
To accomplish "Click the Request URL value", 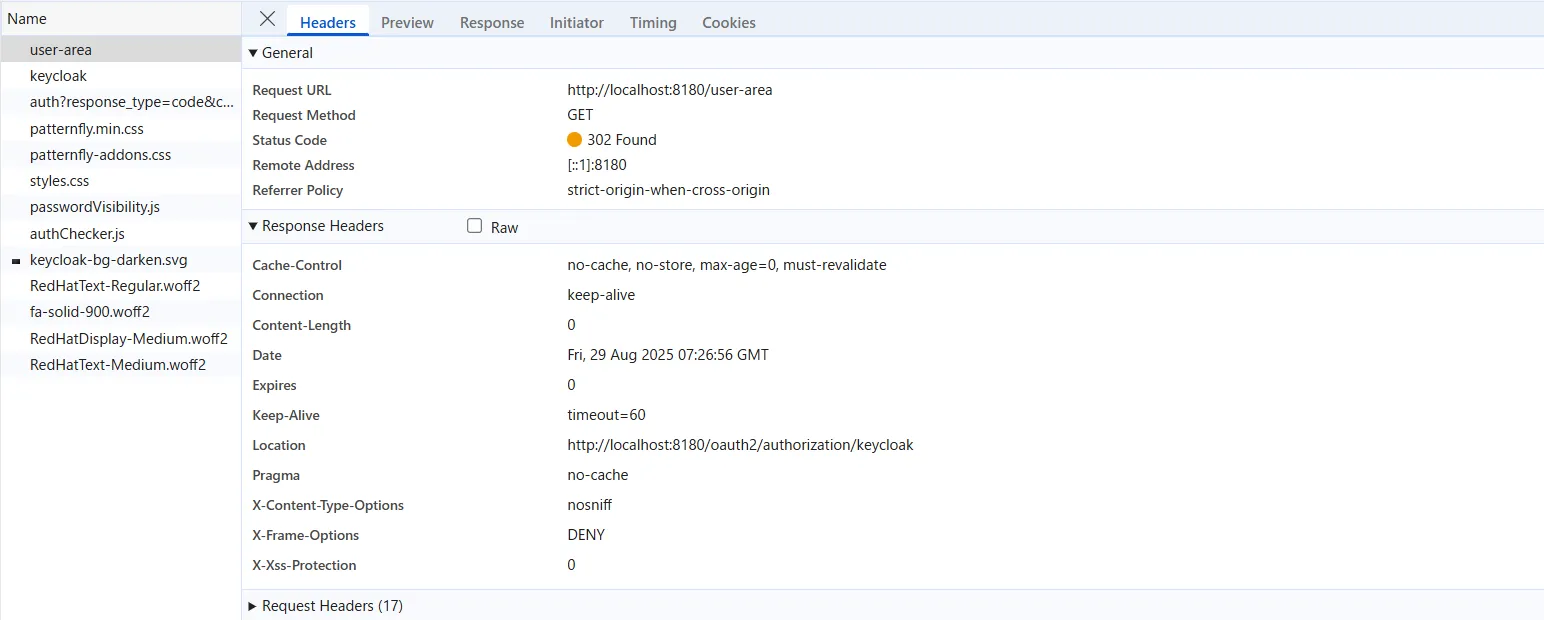I will [669, 90].
